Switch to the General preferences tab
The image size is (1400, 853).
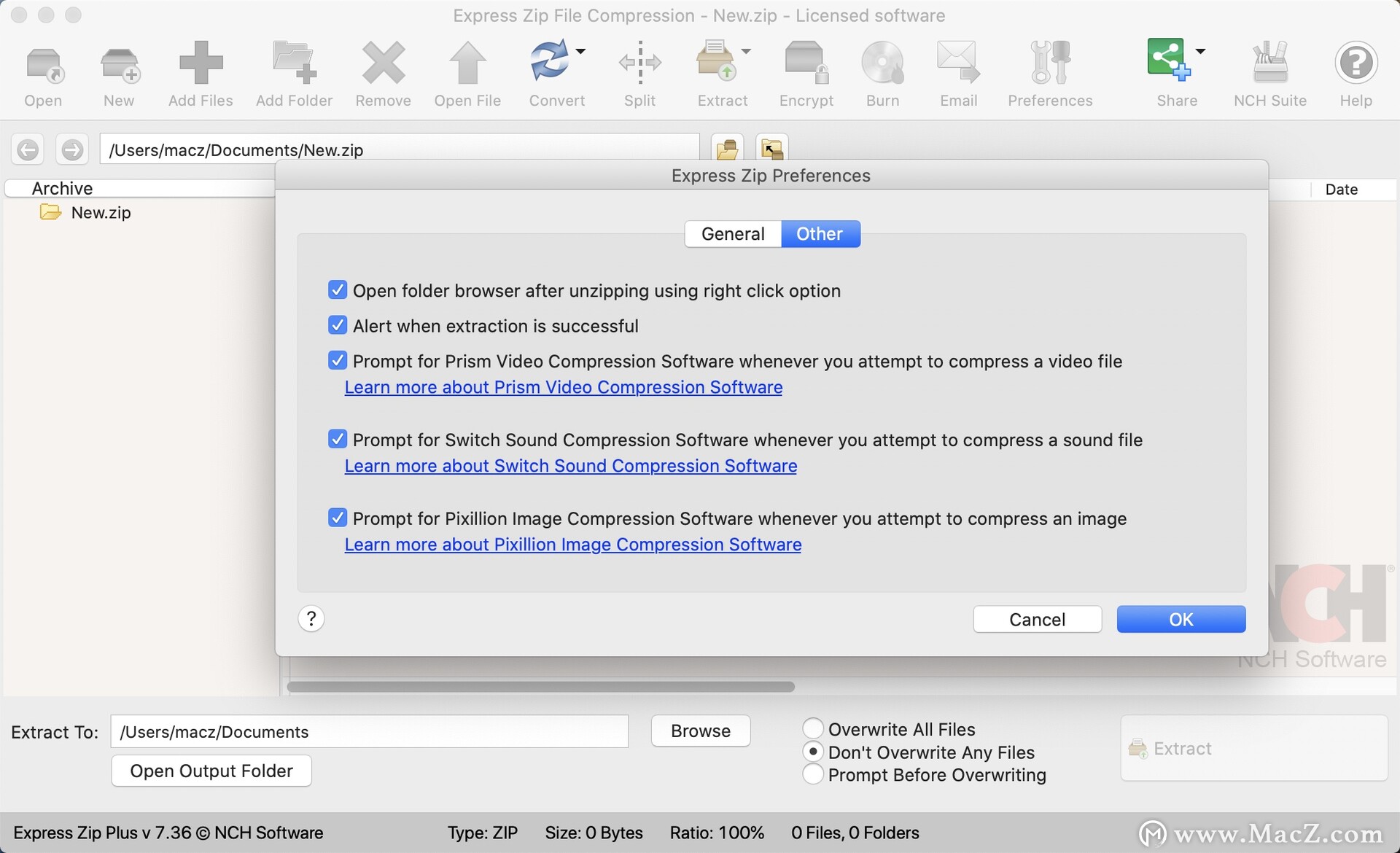pos(733,234)
